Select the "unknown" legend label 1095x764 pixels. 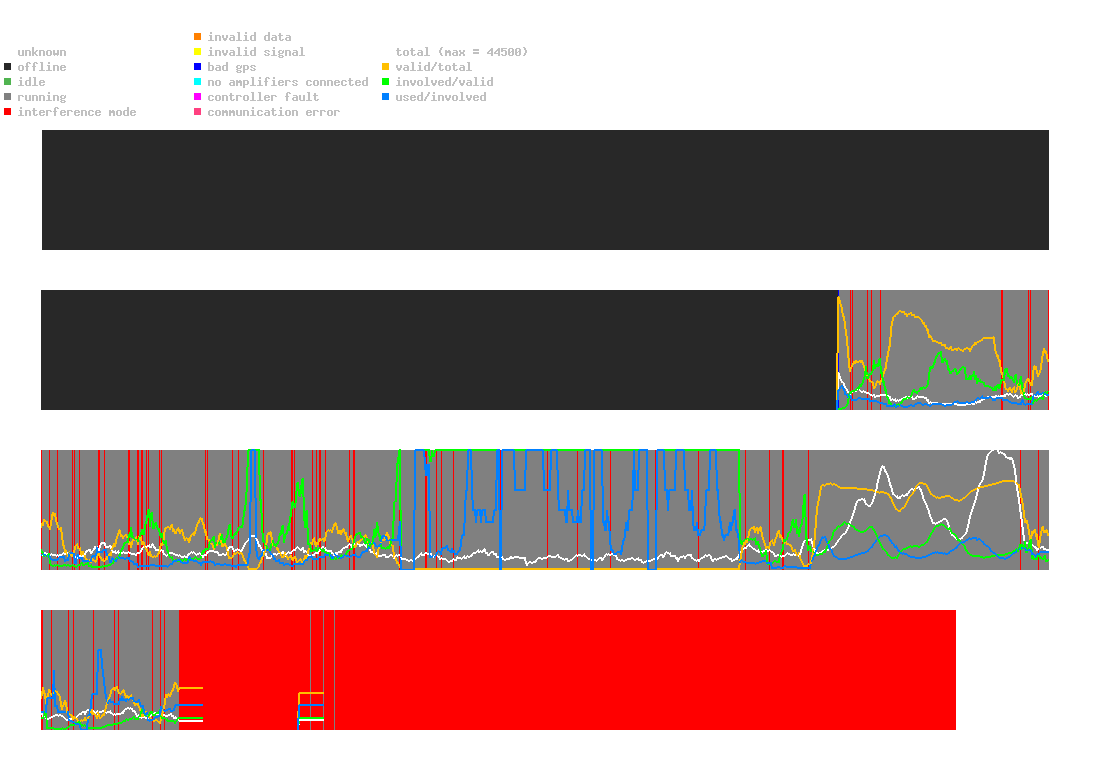pyautogui.click(x=42, y=52)
